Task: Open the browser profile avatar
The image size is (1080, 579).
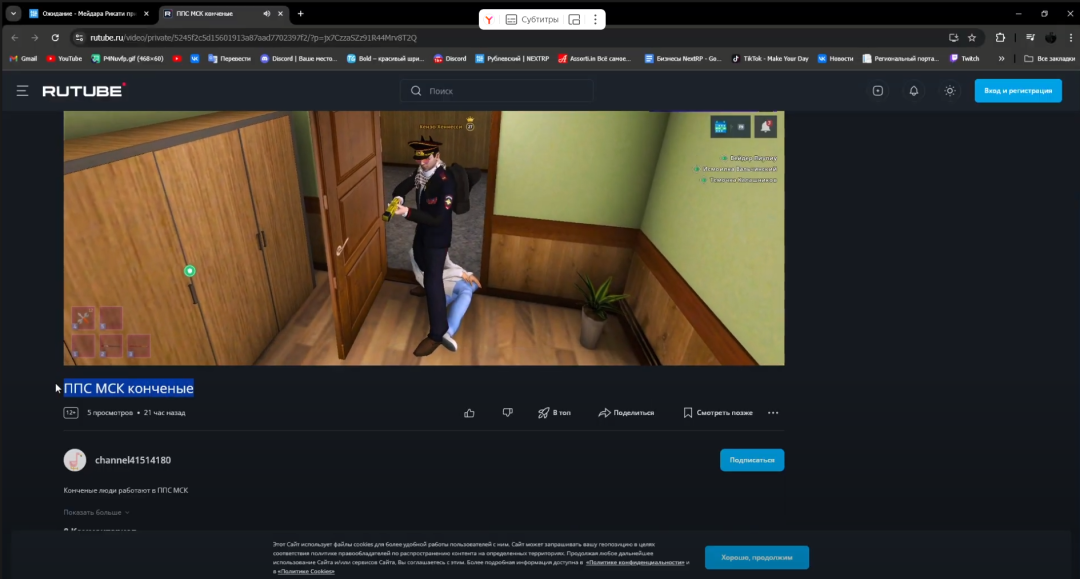Action: 1050,38
